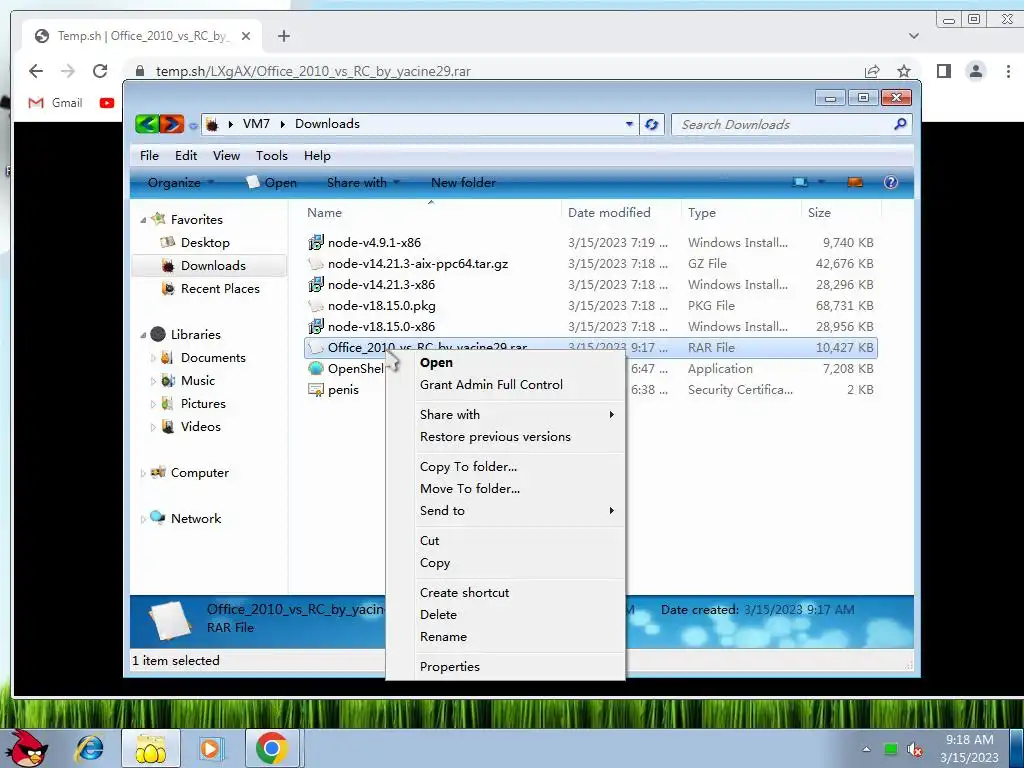Click the muted volume tray icon
This screenshot has height=768, width=1024.
click(915, 750)
